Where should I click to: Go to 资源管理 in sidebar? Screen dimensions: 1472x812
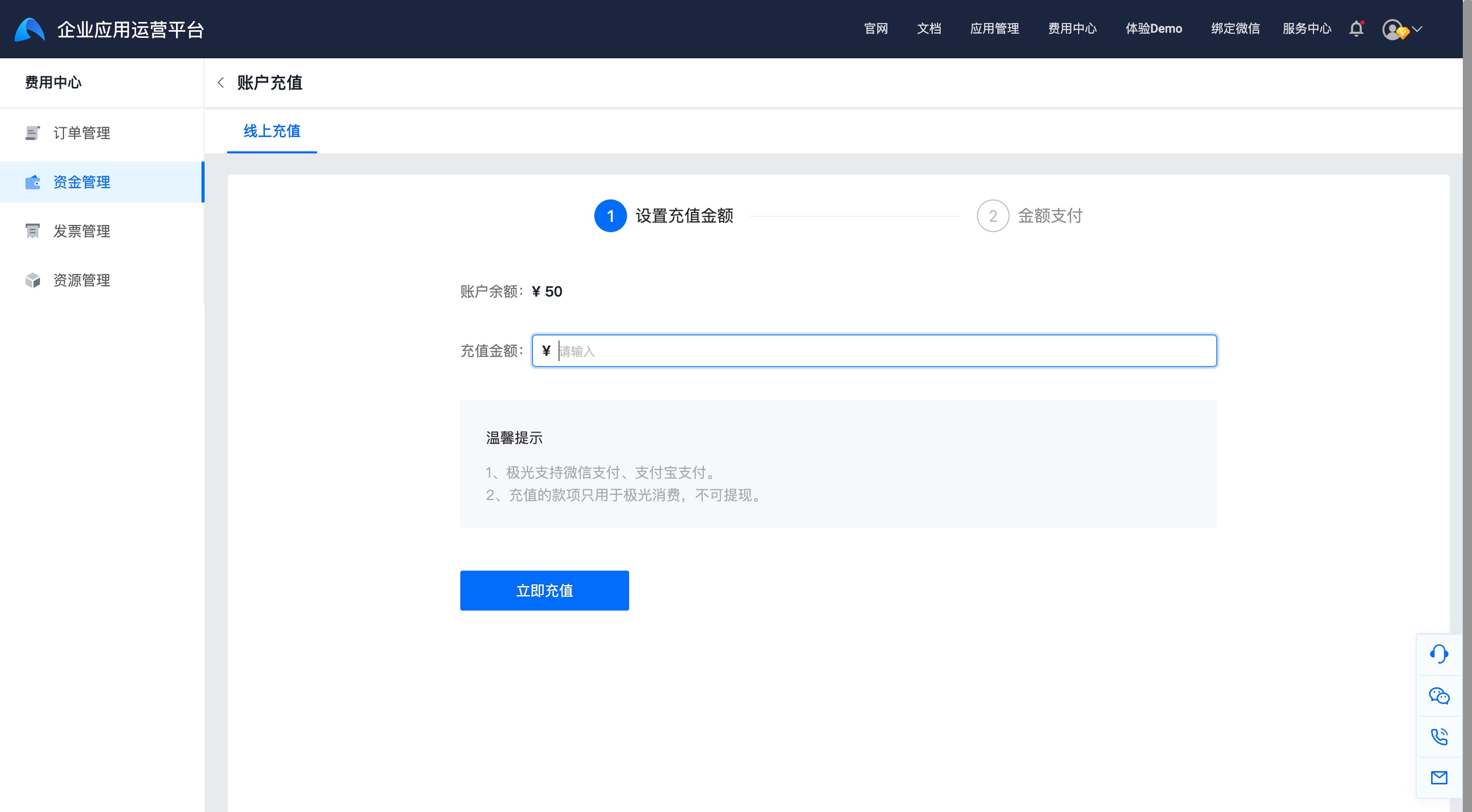pyautogui.click(x=102, y=280)
